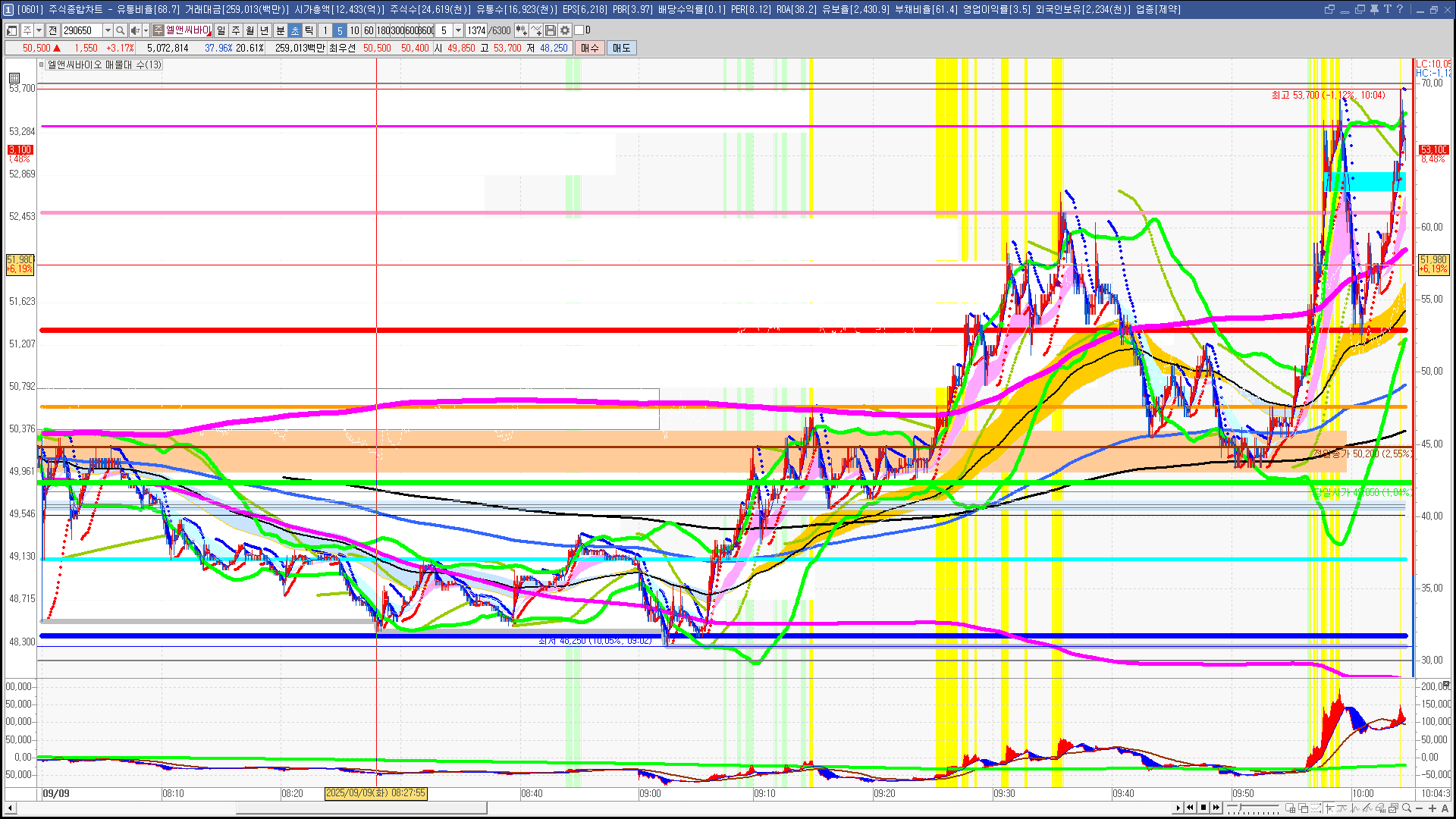Open chart settings gear icon
The width and height of the screenshot is (1456, 819).
pyautogui.click(x=564, y=30)
